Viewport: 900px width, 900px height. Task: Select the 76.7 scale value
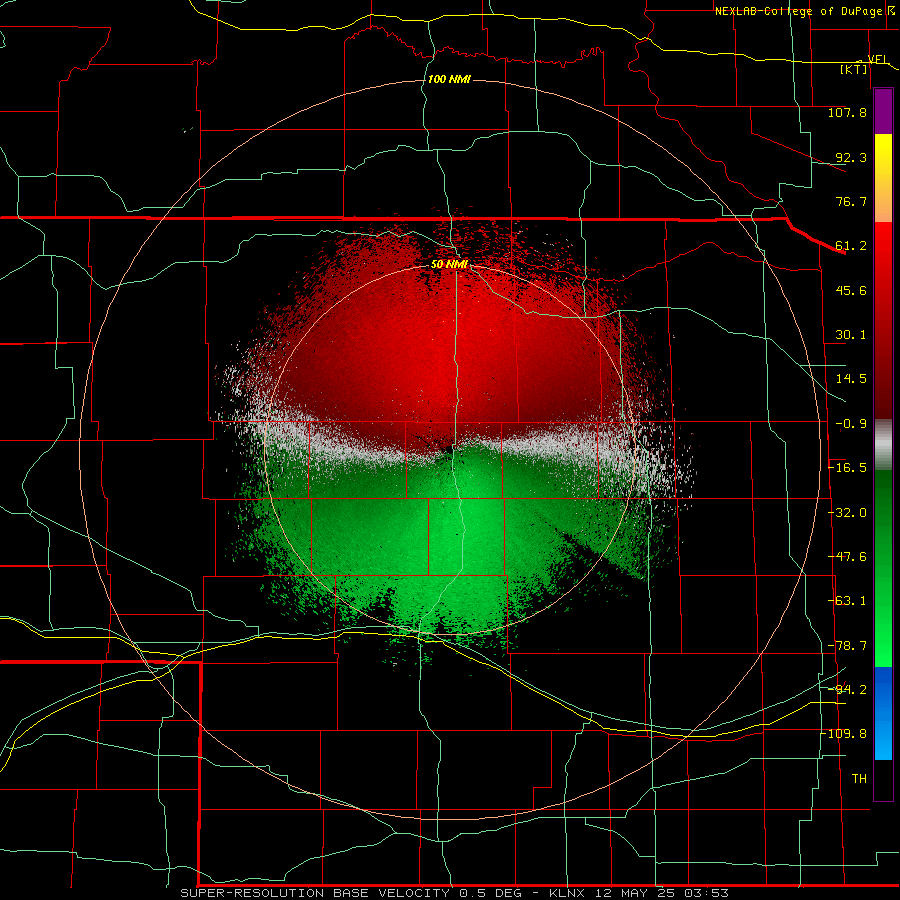coord(851,201)
